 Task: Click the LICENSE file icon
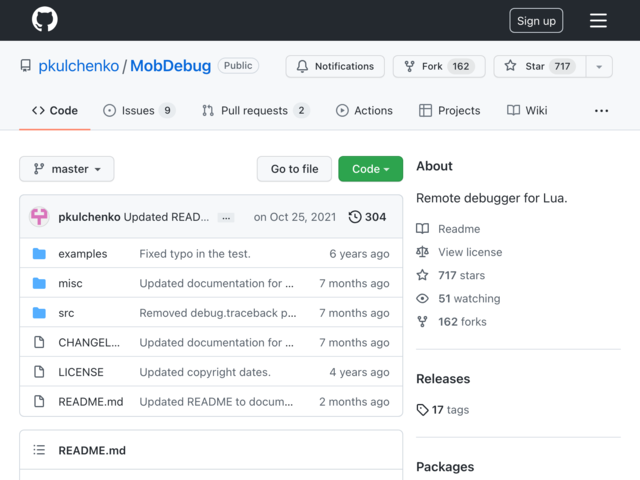[x=39, y=372]
